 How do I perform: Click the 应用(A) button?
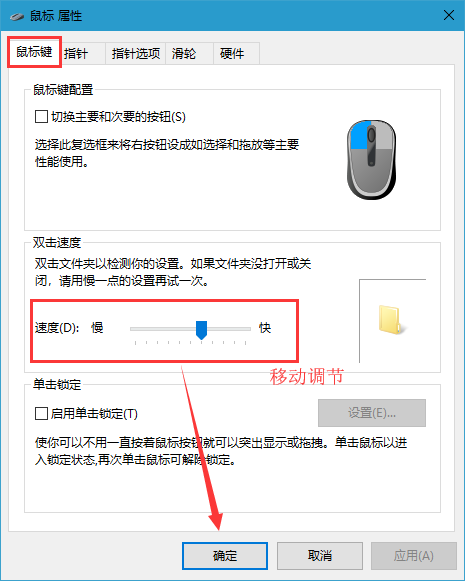pyautogui.click(x=414, y=556)
